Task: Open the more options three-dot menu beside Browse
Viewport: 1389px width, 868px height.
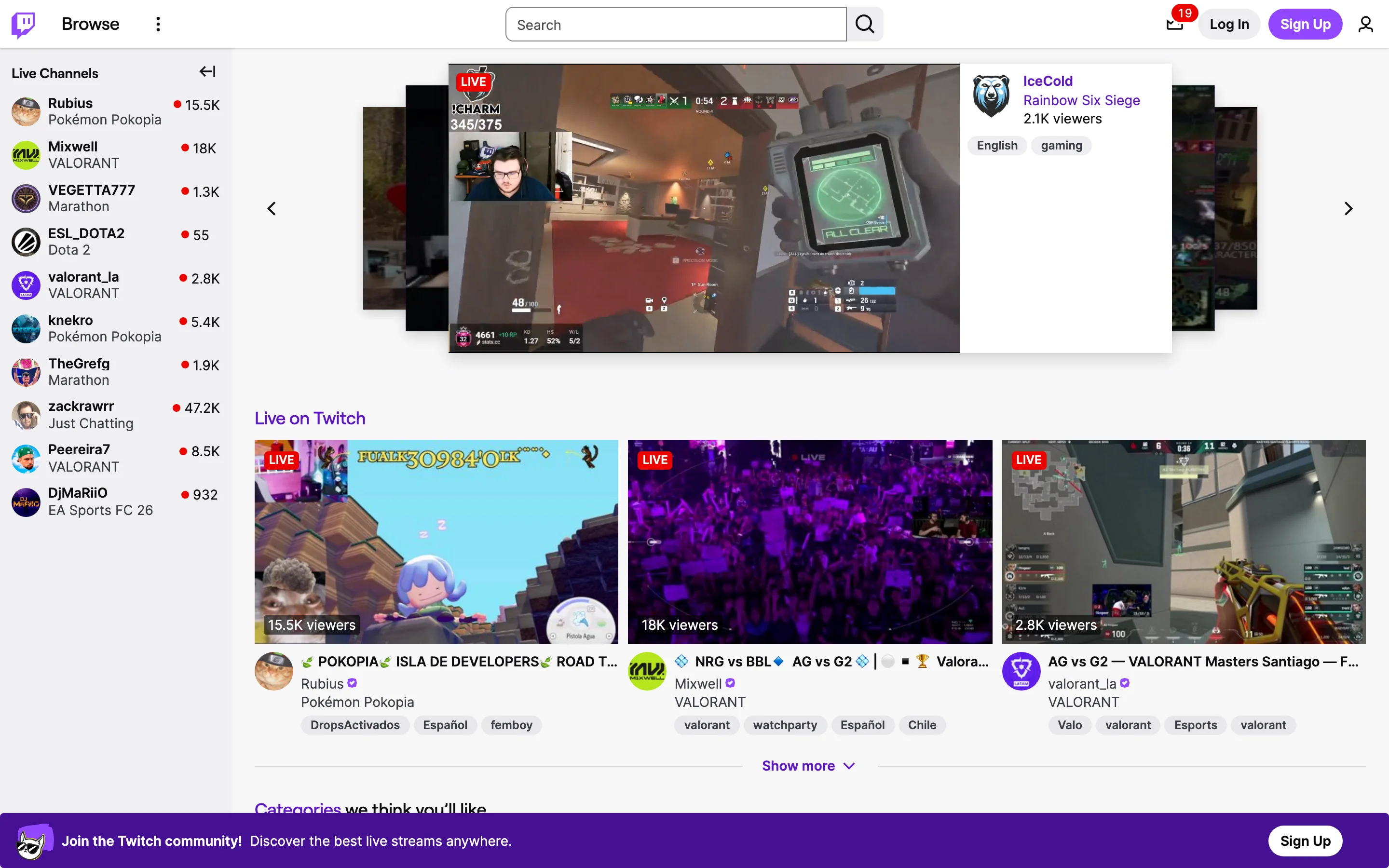Action: pyautogui.click(x=158, y=24)
